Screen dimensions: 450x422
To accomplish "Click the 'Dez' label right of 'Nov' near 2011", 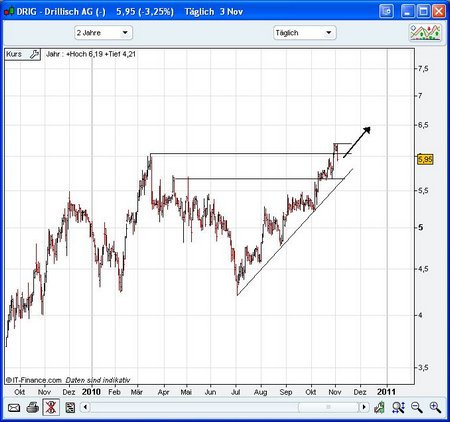I will tap(360, 392).
